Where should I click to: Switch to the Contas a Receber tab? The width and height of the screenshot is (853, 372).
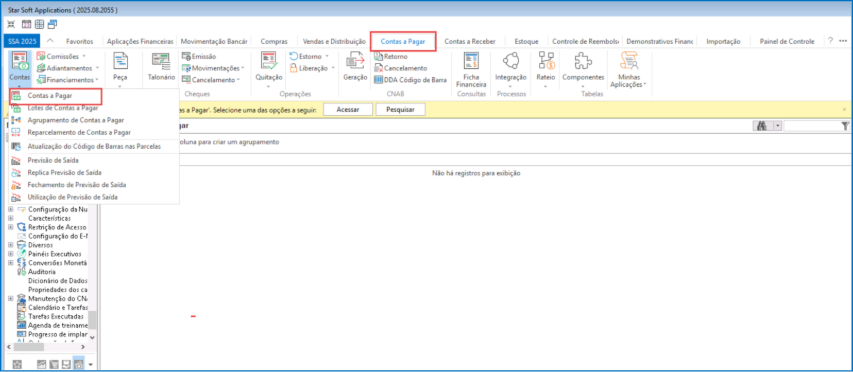[x=470, y=41]
